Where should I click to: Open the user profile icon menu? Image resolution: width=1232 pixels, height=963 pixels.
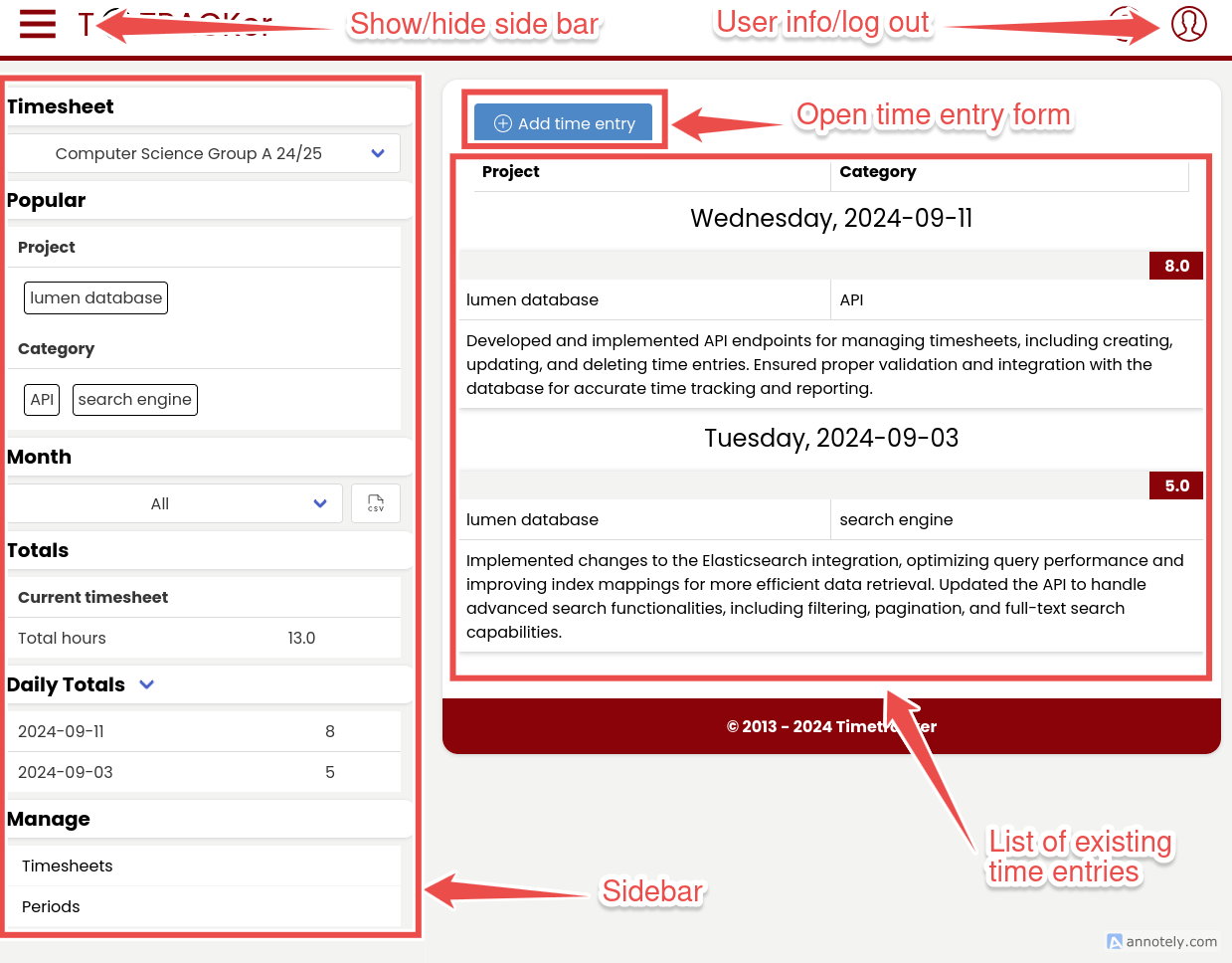click(x=1188, y=24)
